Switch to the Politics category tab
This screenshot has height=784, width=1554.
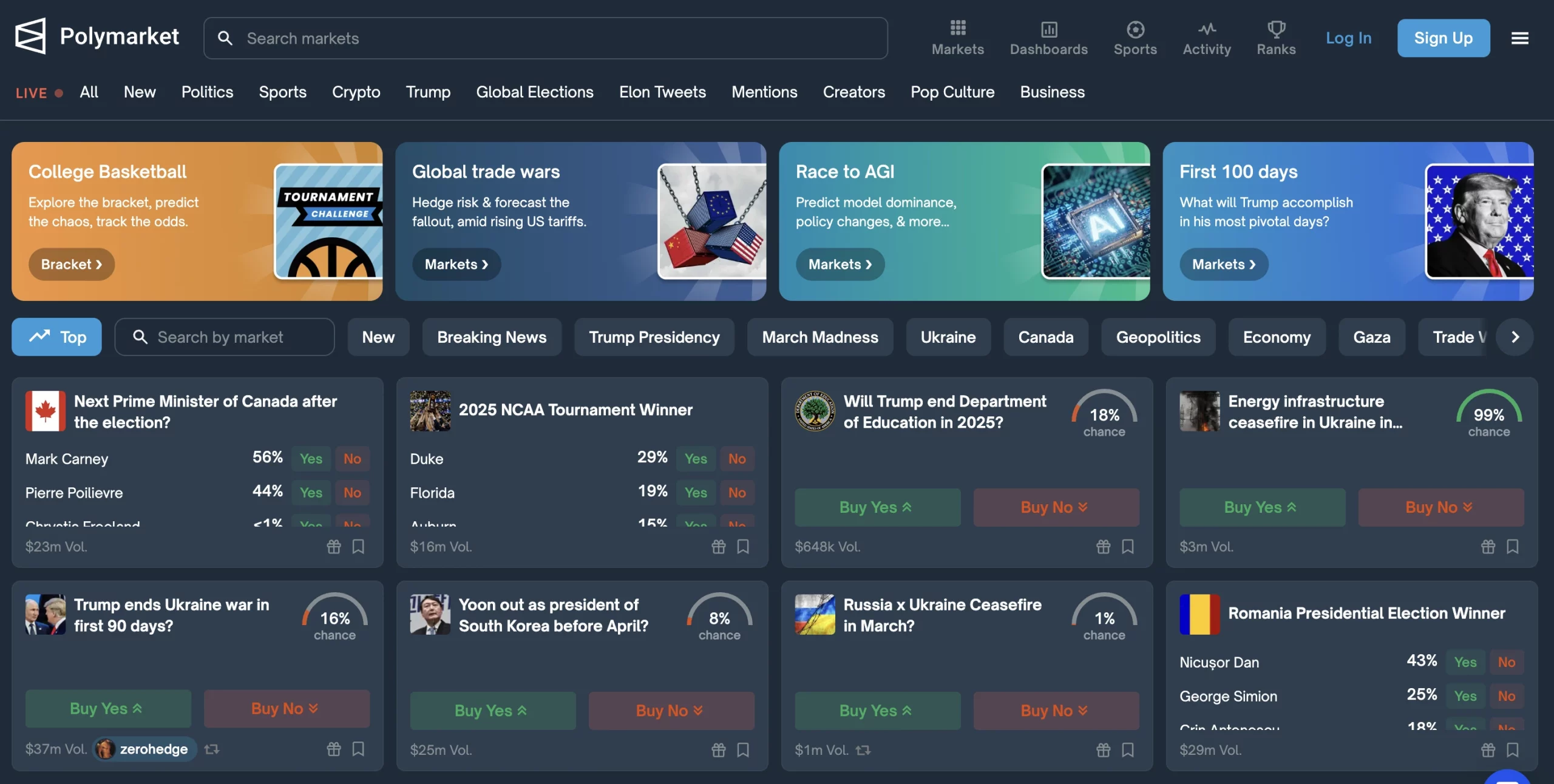coord(207,92)
